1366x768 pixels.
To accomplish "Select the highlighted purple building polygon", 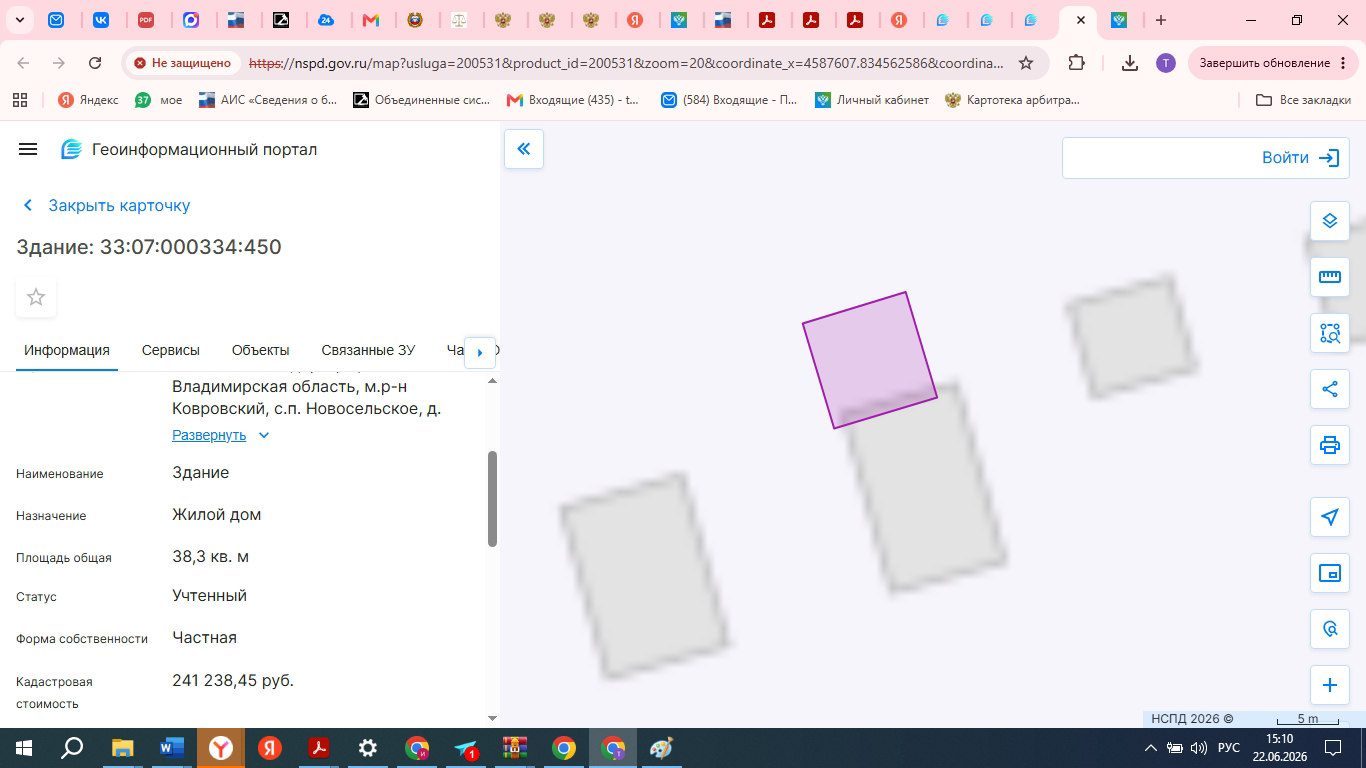I will tap(869, 360).
